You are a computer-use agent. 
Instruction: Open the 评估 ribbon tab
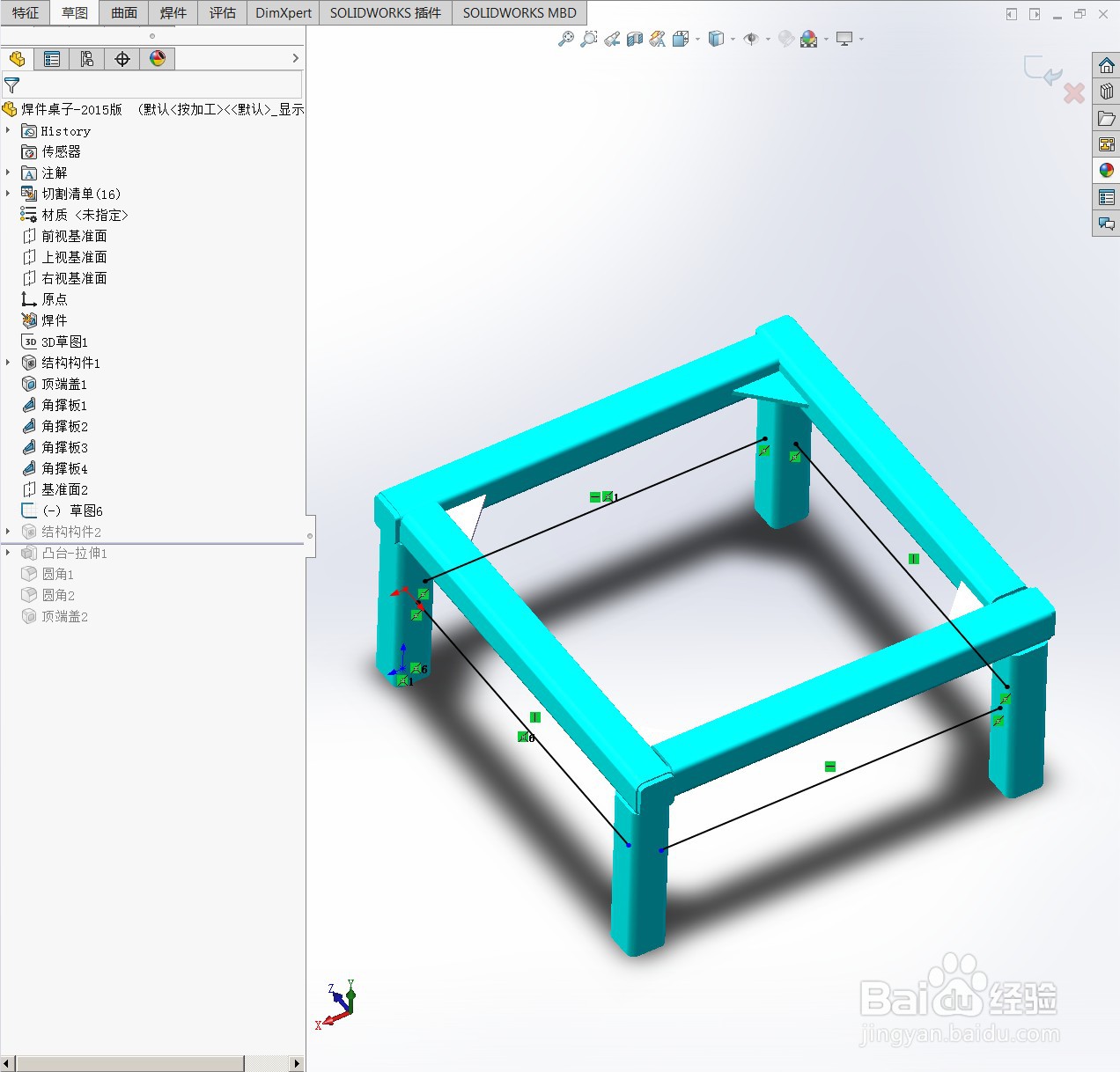pyautogui.click(x=223, y=13)
